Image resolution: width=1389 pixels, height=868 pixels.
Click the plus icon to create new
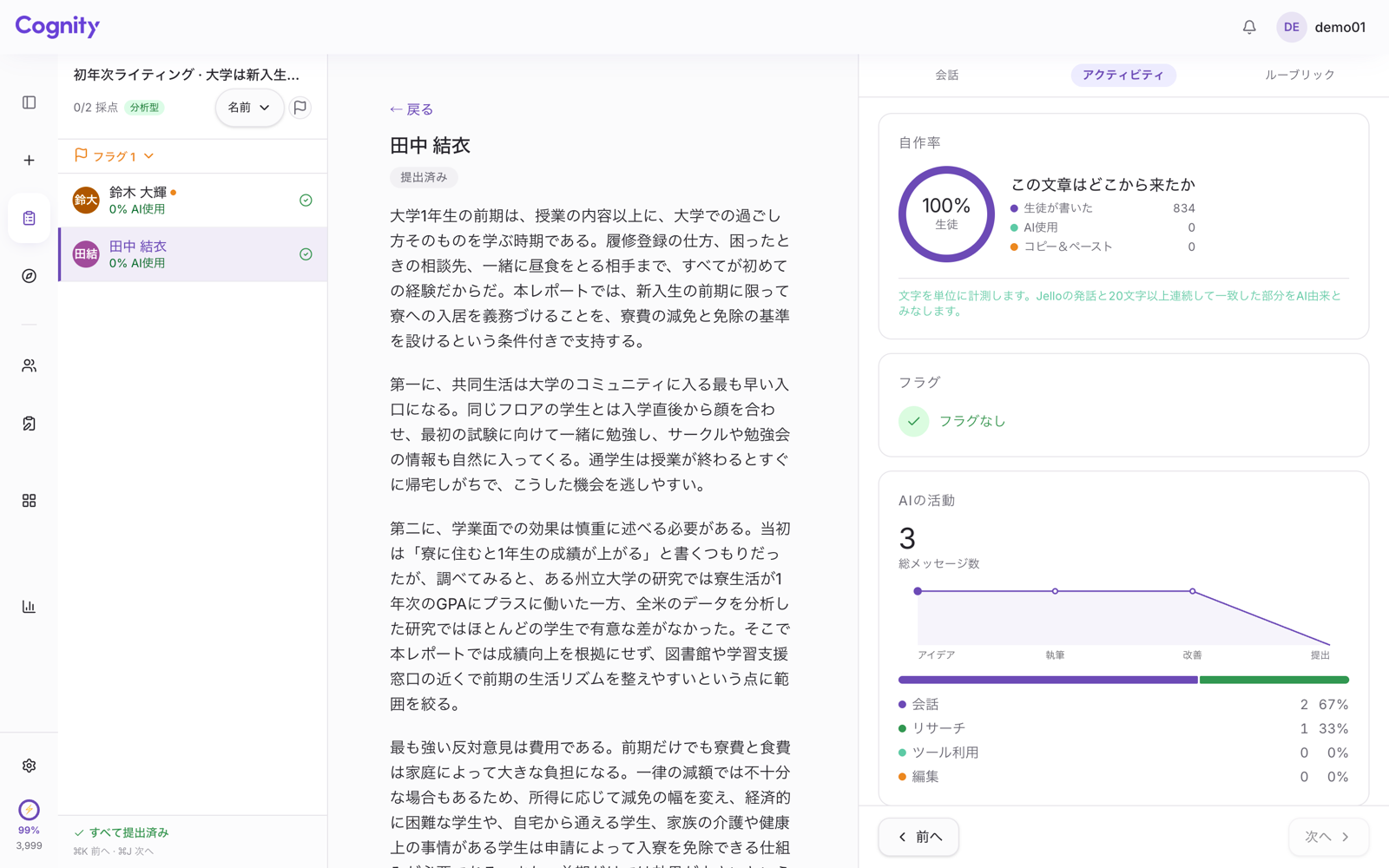tap(29, 161)
